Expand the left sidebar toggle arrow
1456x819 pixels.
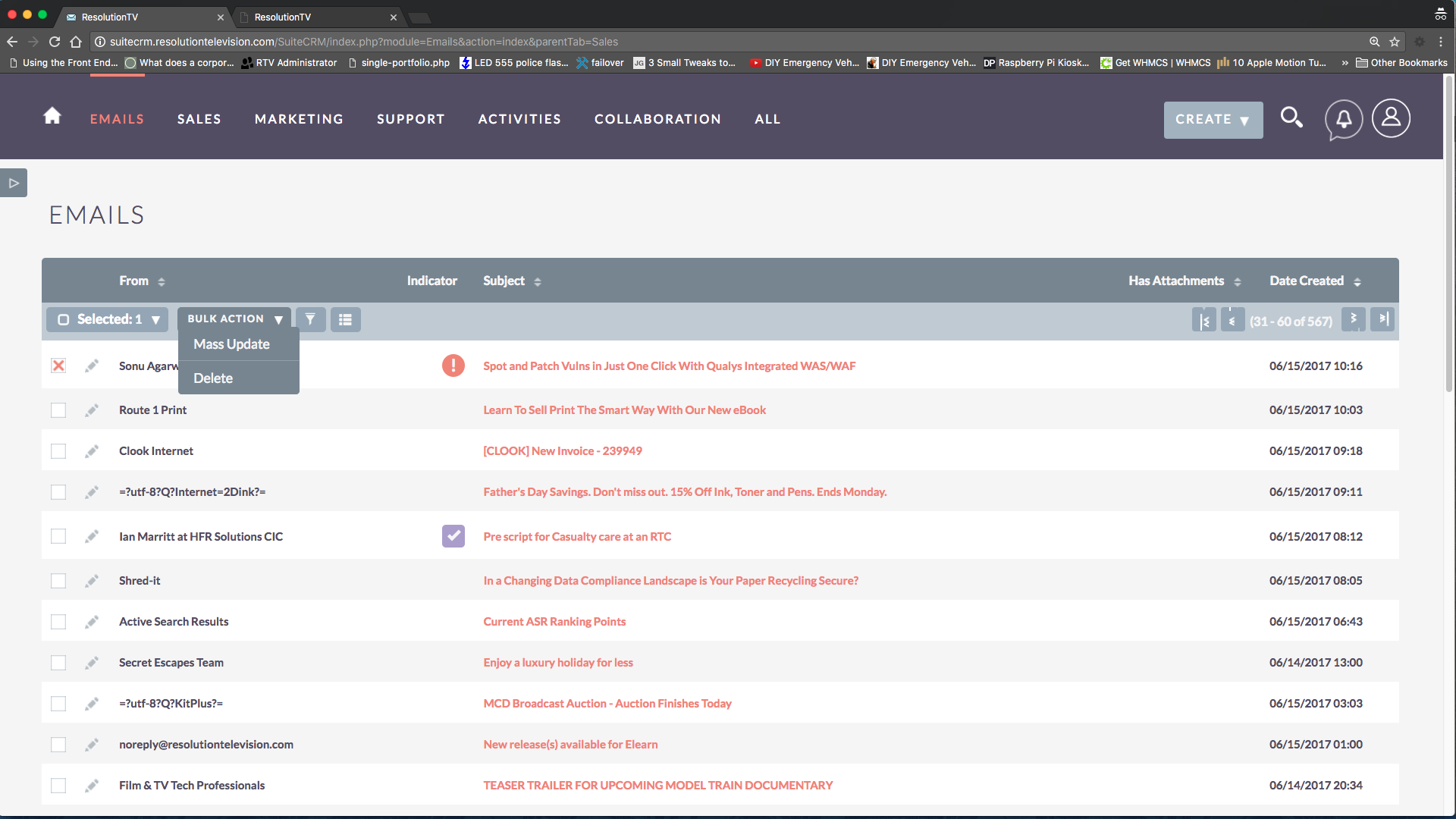click(14, 183)
